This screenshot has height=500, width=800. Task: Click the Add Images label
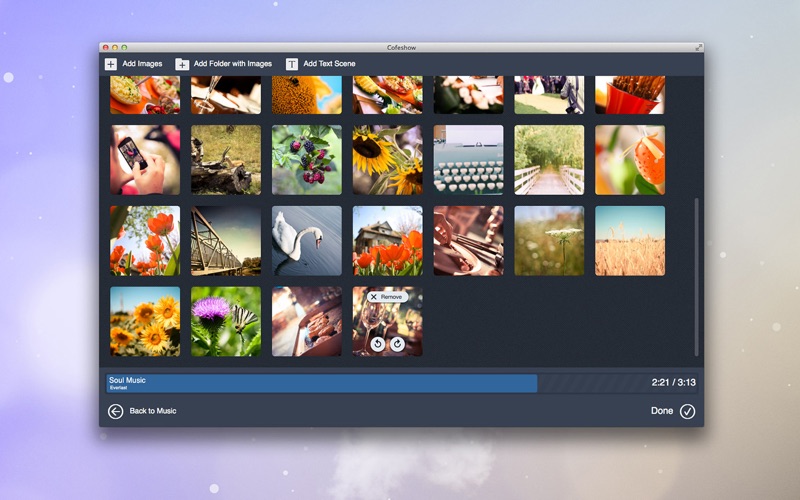(142, 64)
